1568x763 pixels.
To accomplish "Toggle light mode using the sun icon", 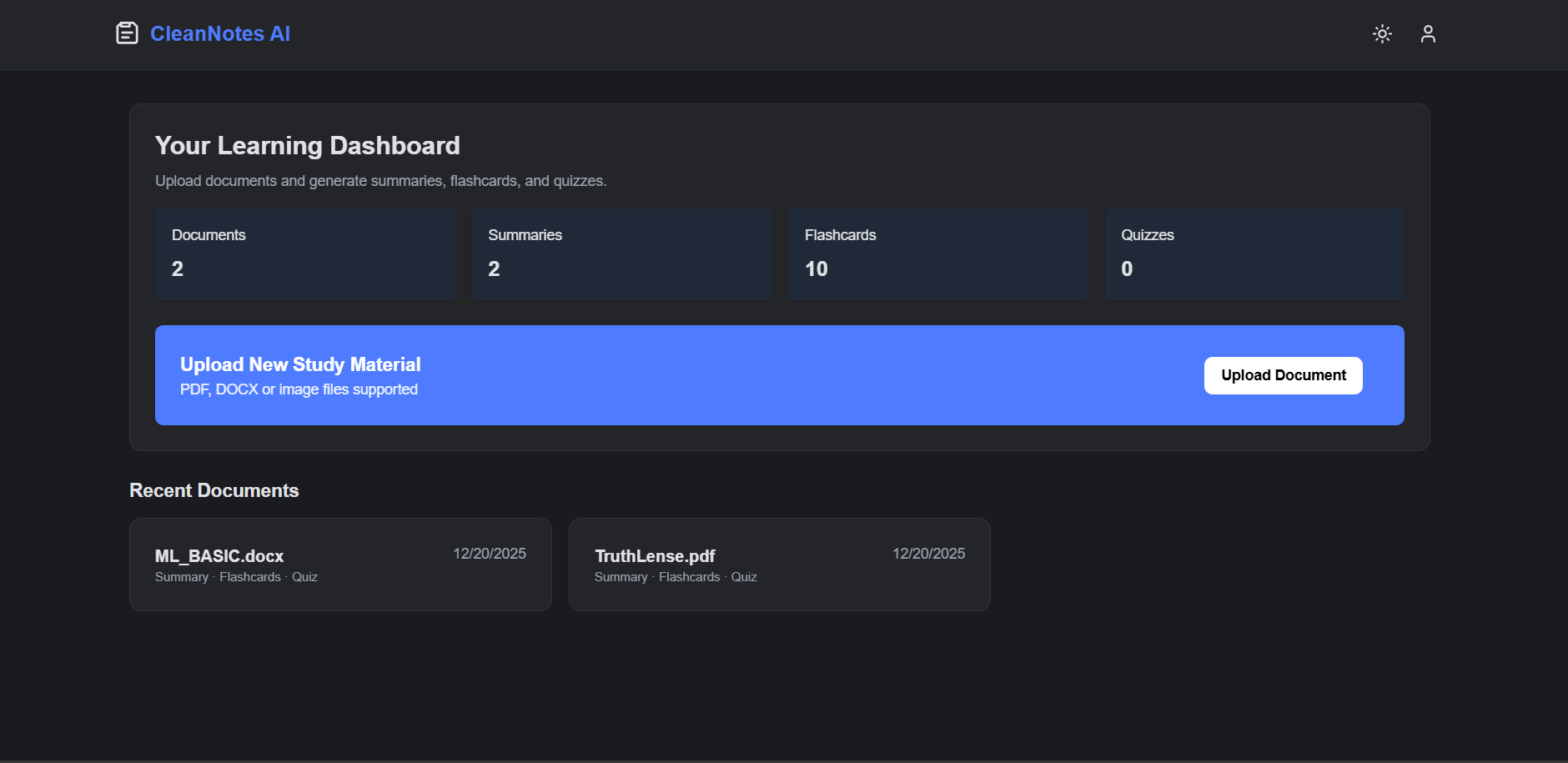I will coord(1382,33).
